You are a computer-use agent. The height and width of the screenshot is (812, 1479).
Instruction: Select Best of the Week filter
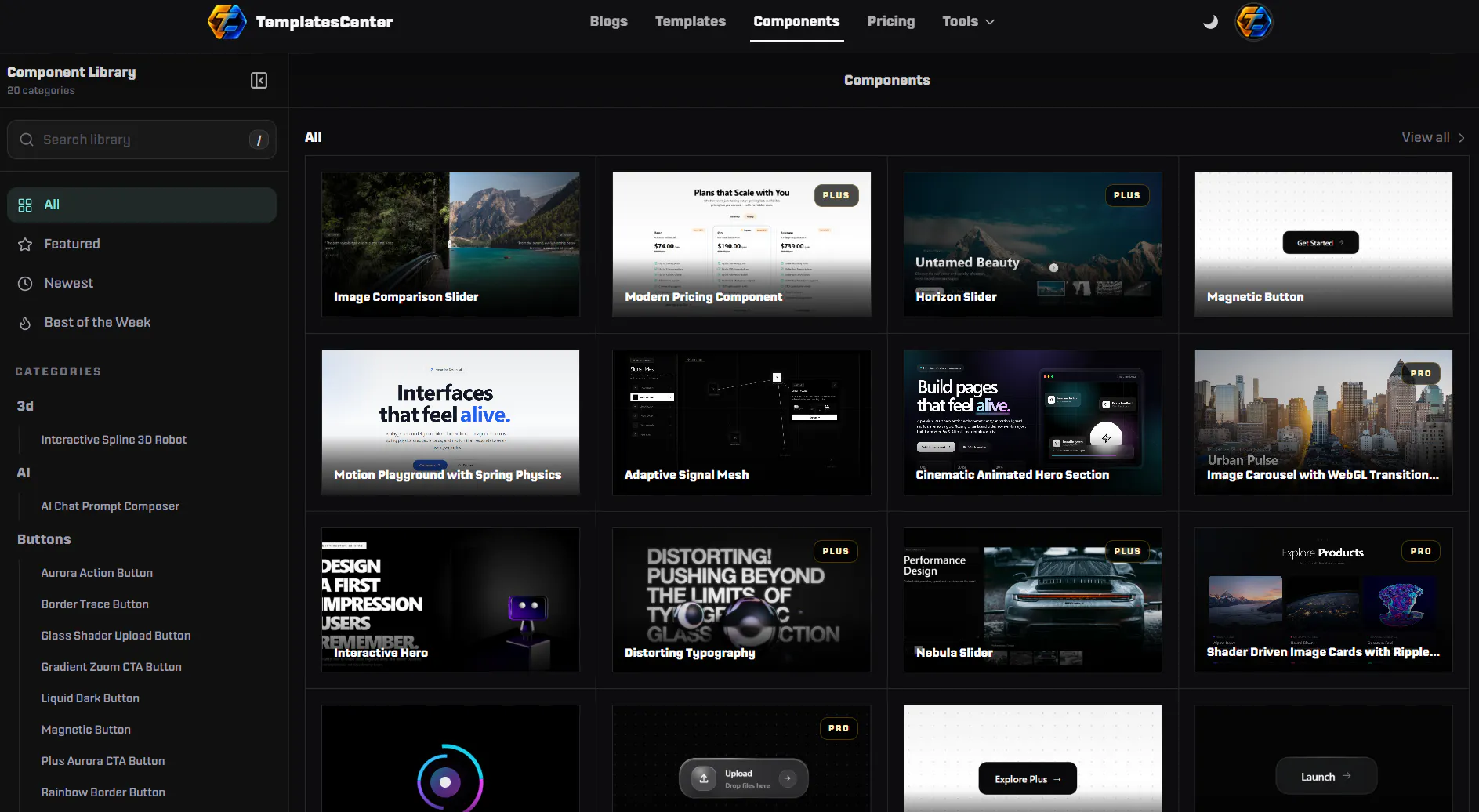[142, 322]
